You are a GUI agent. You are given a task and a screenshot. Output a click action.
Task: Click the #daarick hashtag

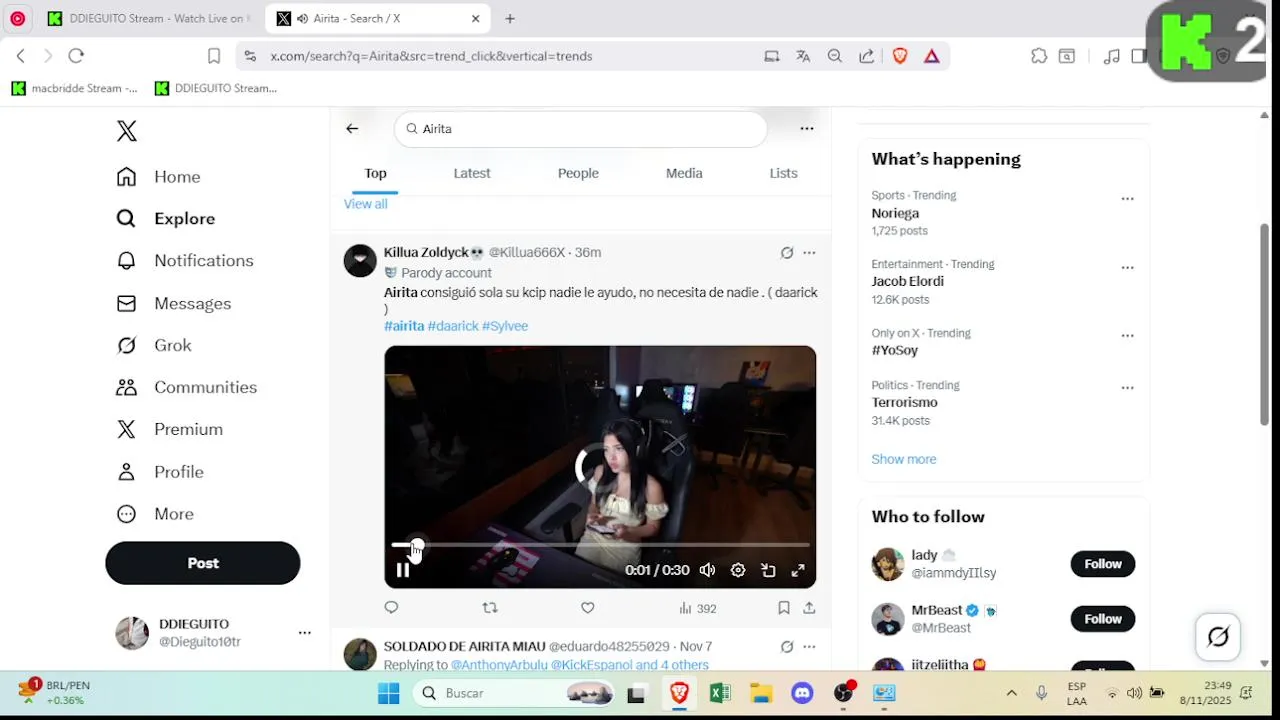pos(453,326)
